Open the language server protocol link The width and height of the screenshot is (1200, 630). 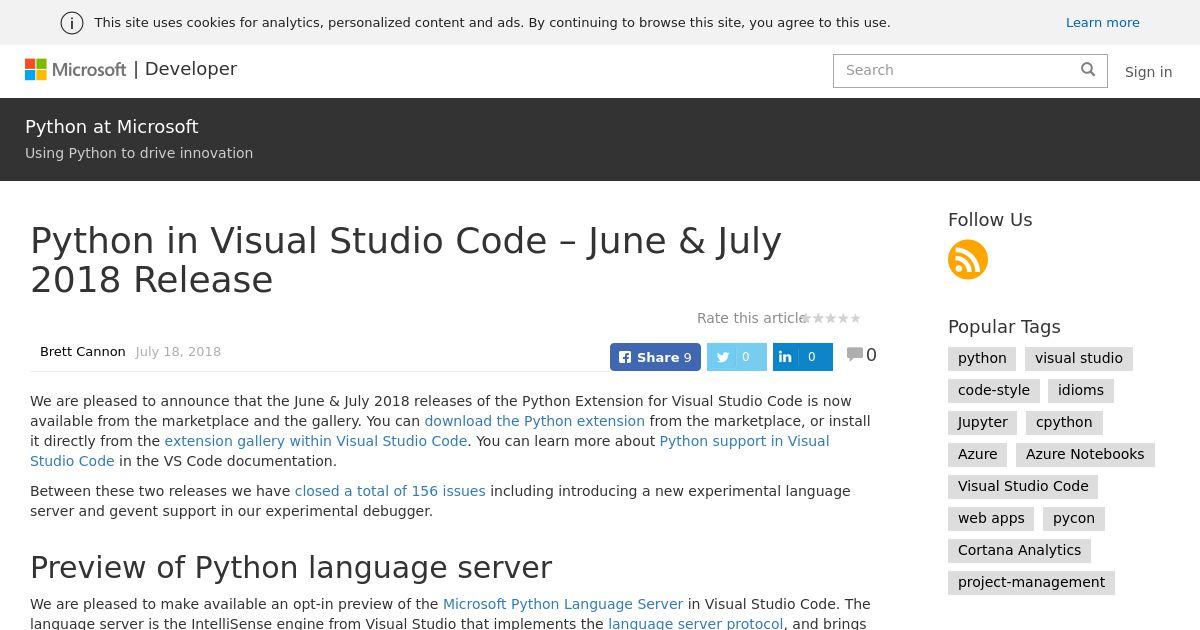click(x=696, y=623)
